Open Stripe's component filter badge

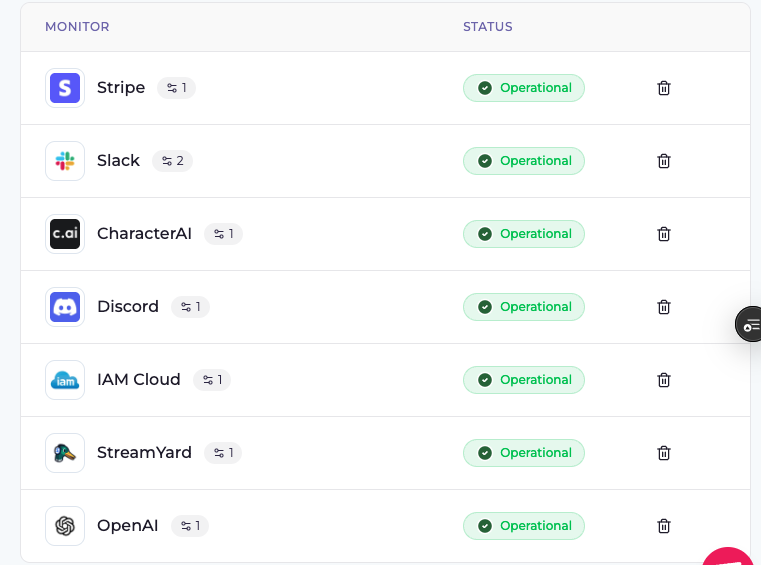[176, 88]
